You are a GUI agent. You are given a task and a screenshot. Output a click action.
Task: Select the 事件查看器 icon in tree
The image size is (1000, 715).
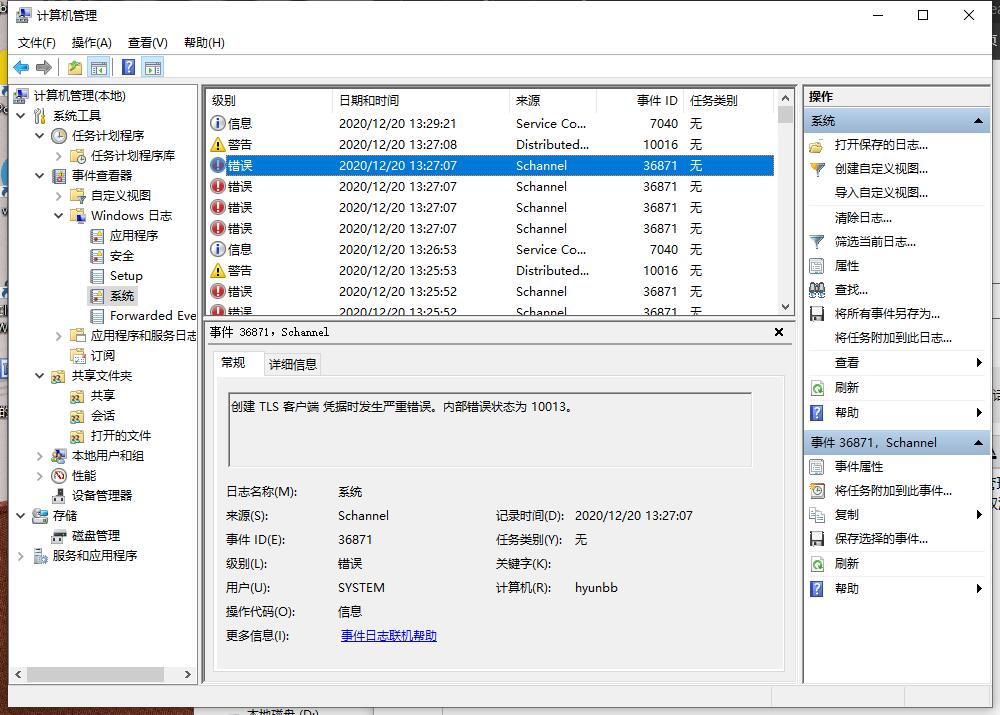(59, 176)
